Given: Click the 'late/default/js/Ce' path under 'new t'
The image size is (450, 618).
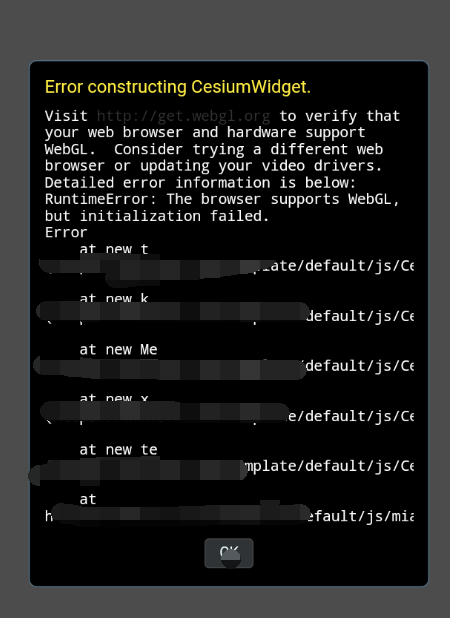Looking at the screenshot, I should click(334, 266).
